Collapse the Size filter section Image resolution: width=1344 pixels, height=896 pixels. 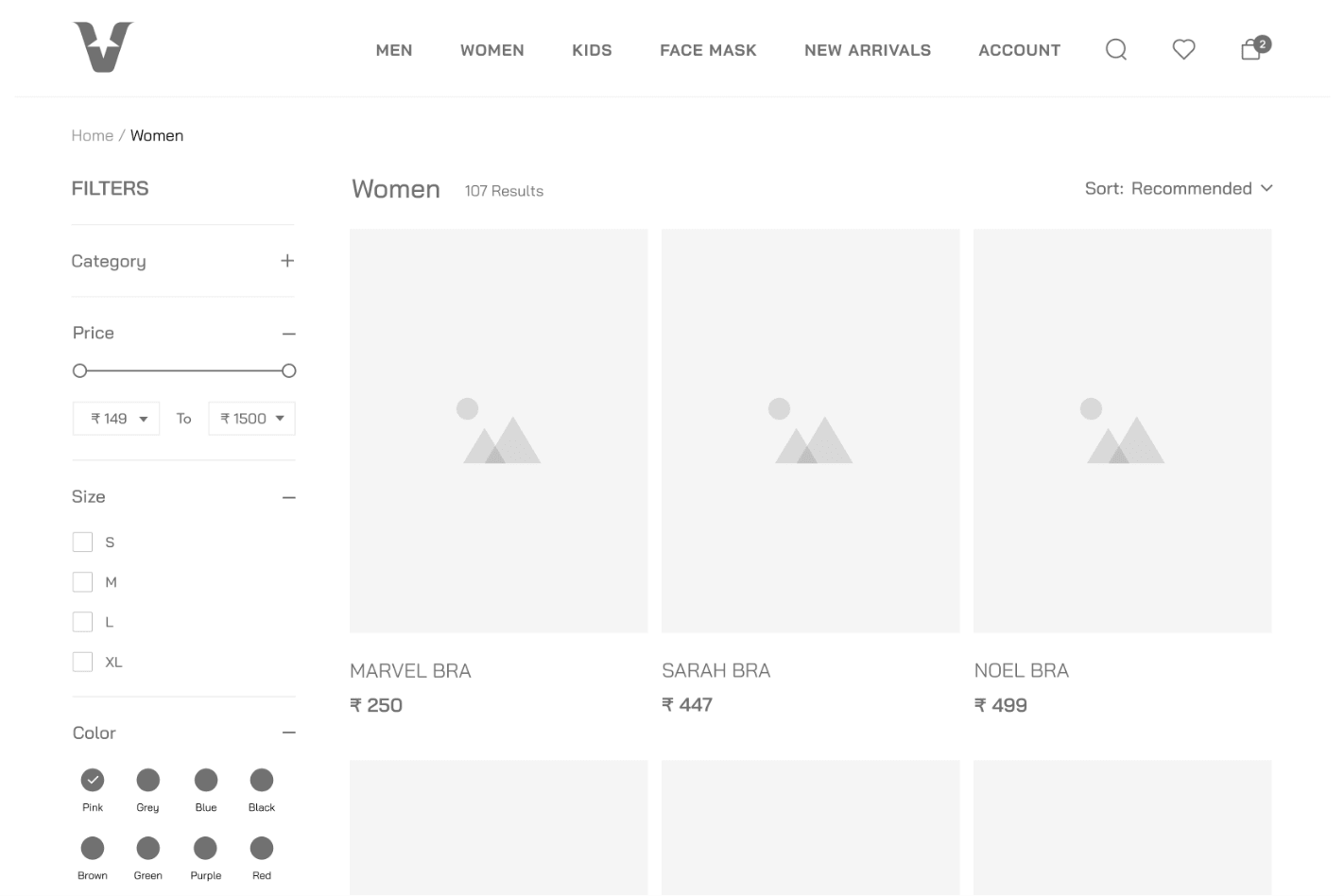[288, 497]
